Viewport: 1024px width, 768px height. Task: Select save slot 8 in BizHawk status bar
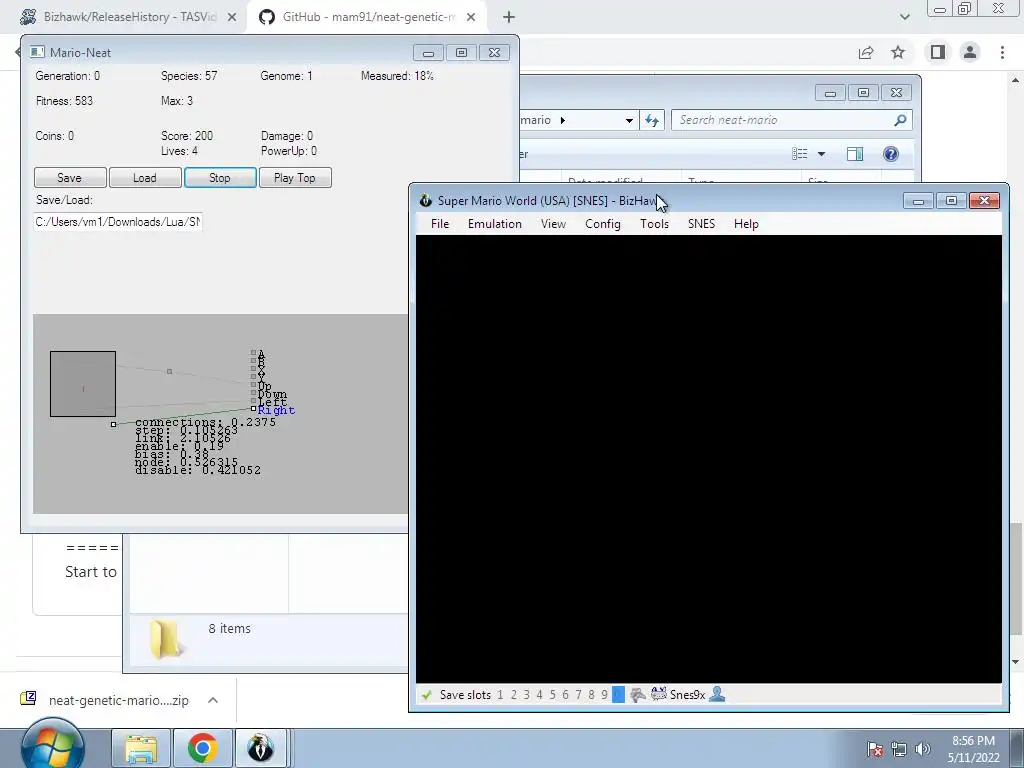pos(591,695)
